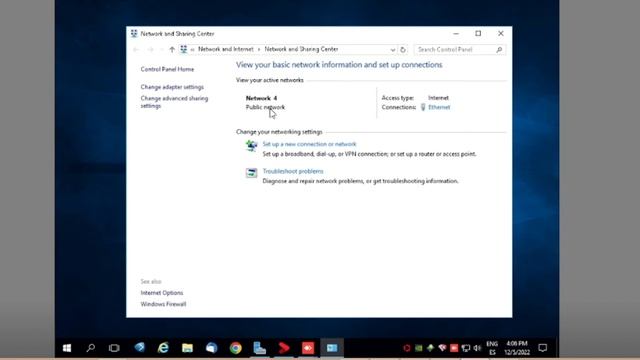Click the volume speaker tray icon
The image size is (640, 360).
[x=477, y=348]
